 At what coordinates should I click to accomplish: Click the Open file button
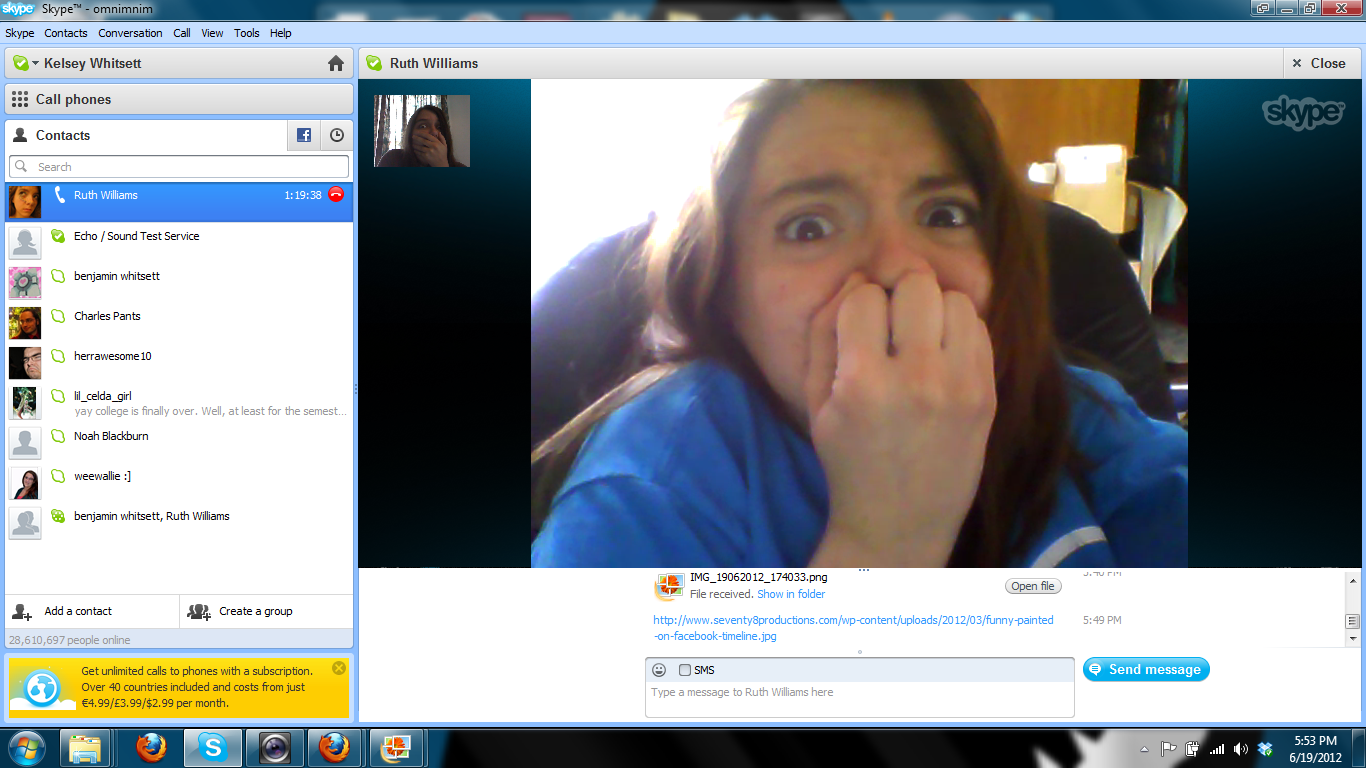coord(1032,586)
